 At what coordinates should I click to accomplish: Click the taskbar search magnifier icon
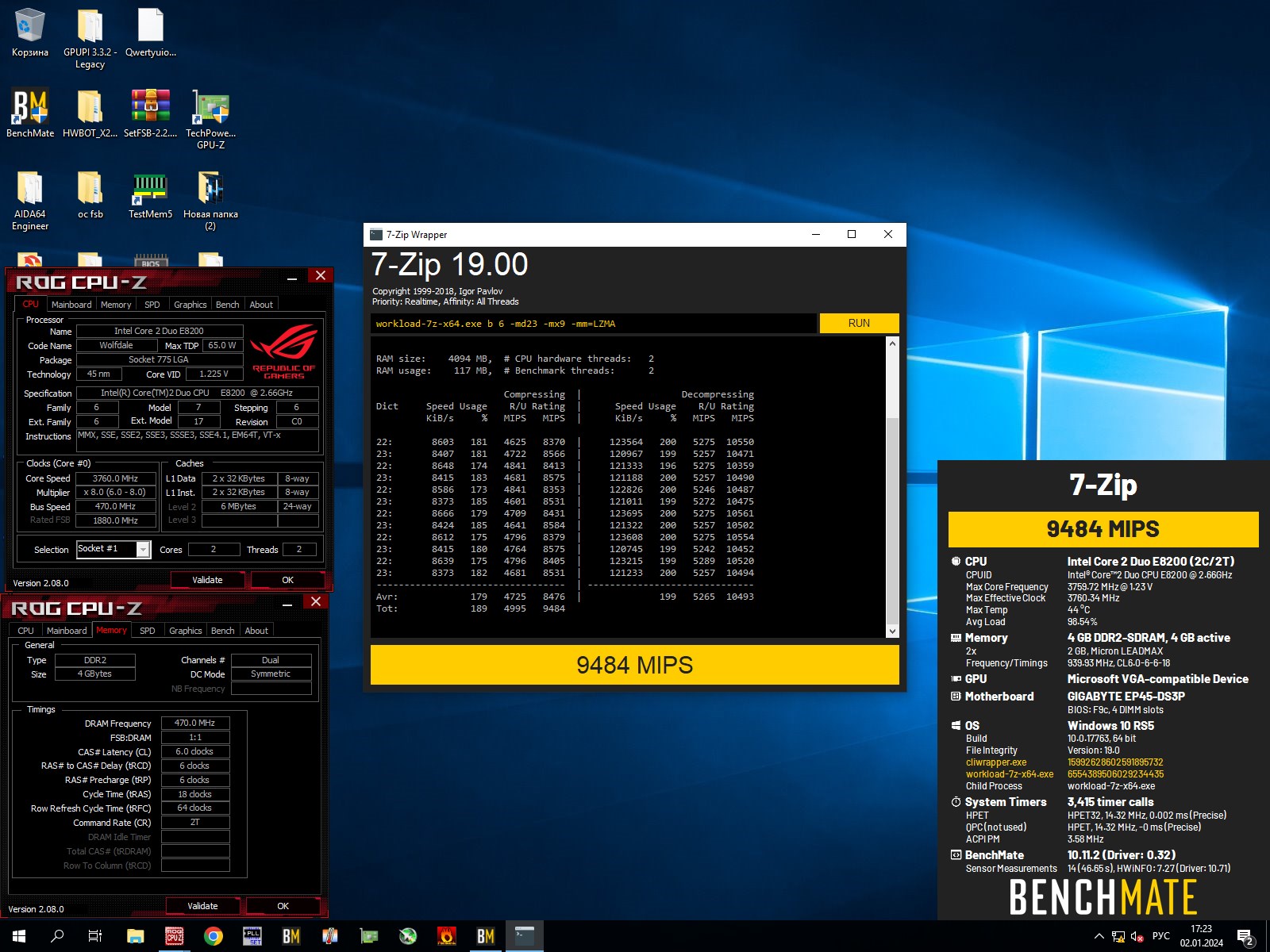57,936
